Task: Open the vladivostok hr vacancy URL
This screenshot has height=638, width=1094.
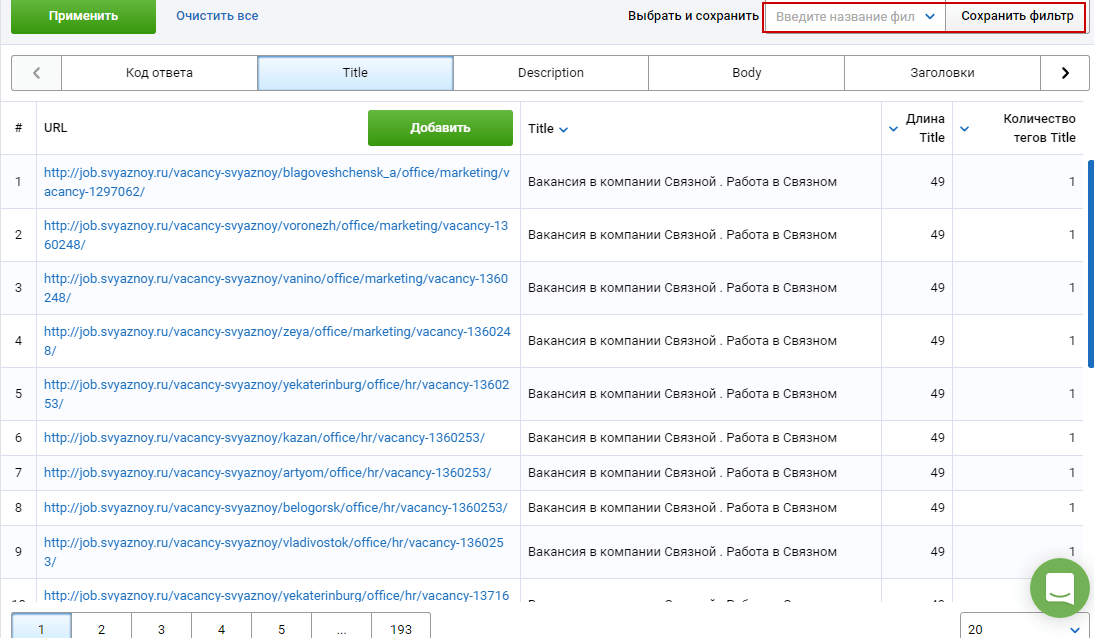Action: click(274, 552)
